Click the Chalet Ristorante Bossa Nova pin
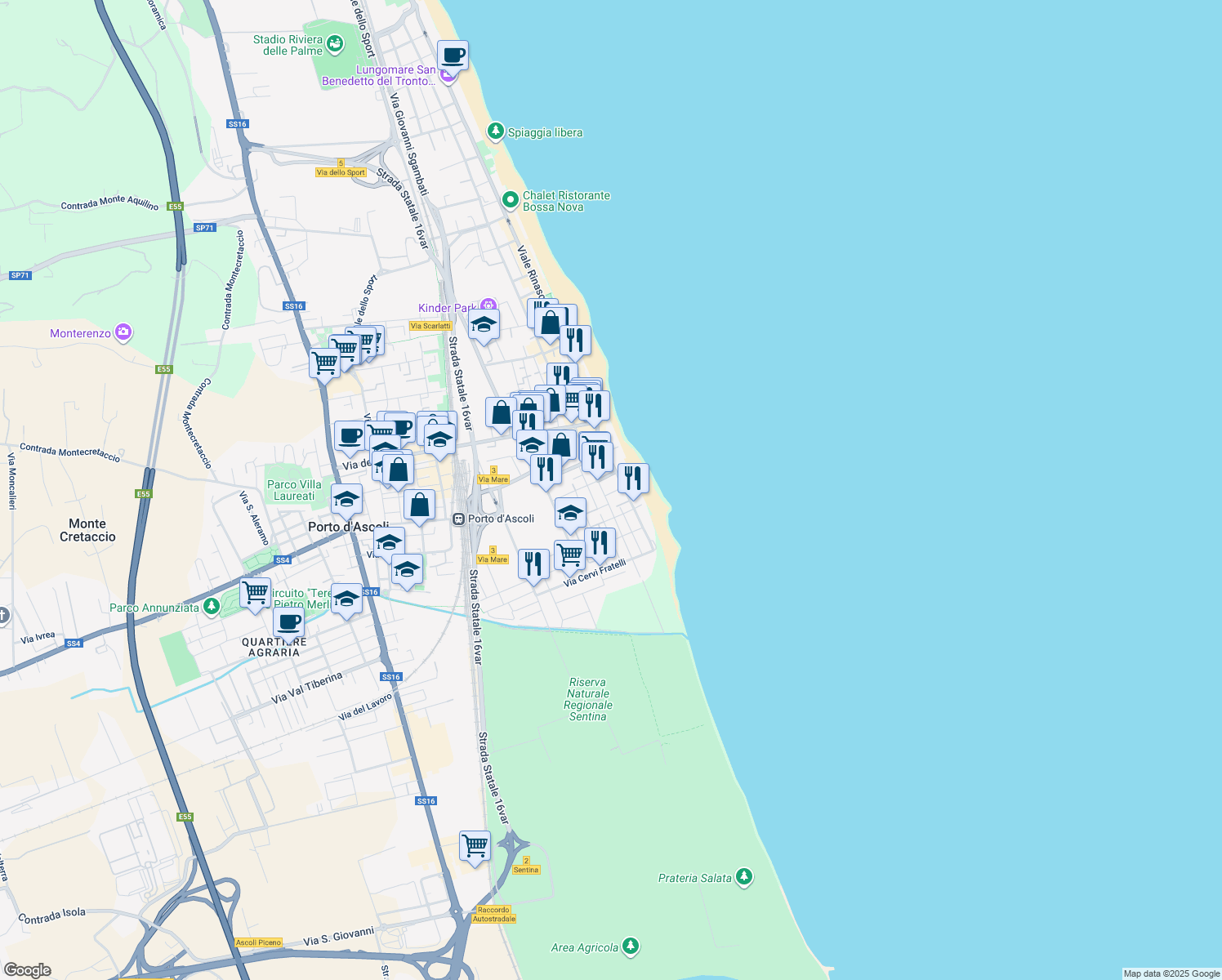This screenshot has height=980, width=1222. tap(511, 200)
